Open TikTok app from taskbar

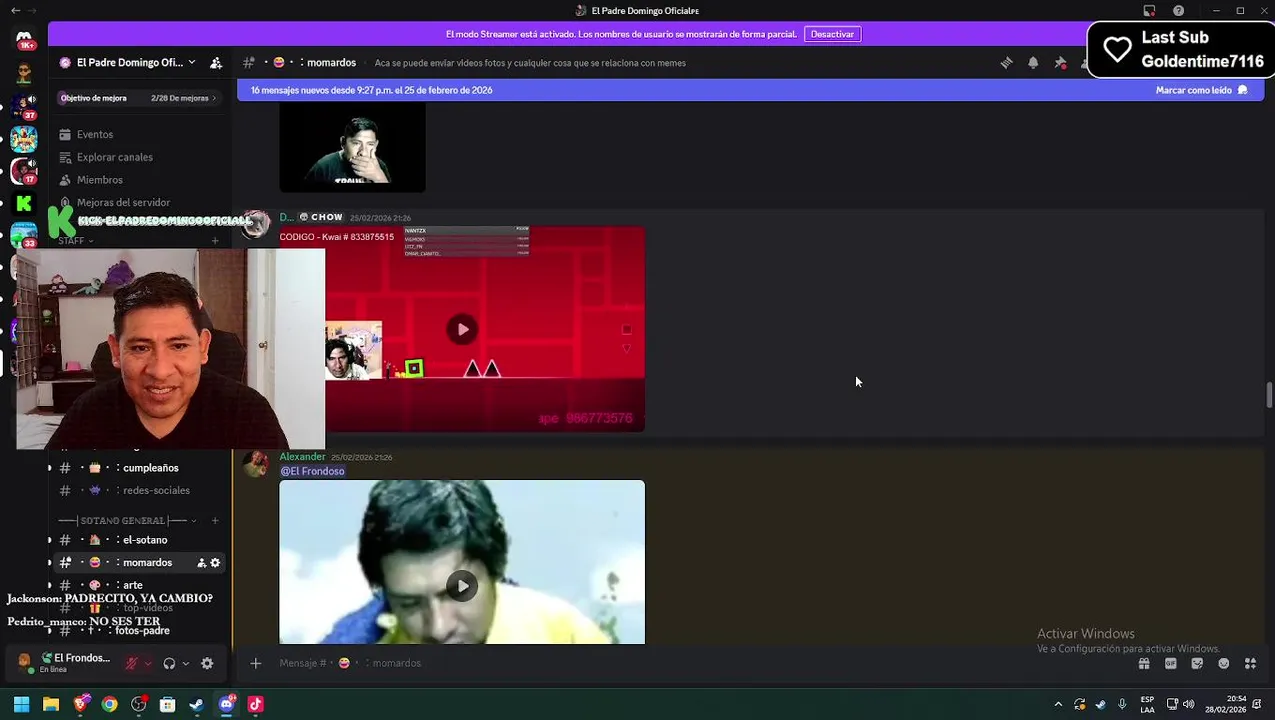tap(255, 704)
